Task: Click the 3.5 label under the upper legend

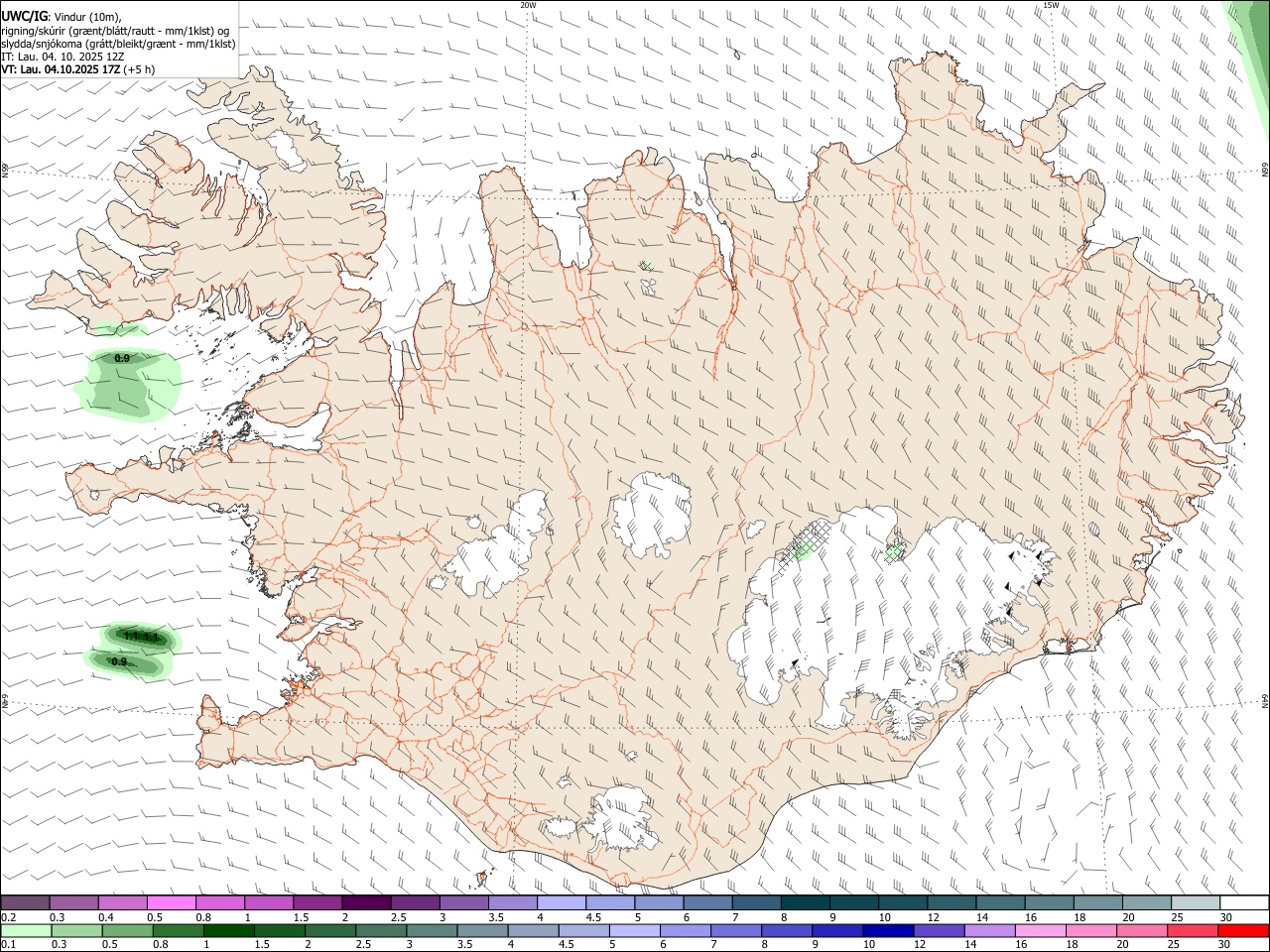Action: [496, 917]
